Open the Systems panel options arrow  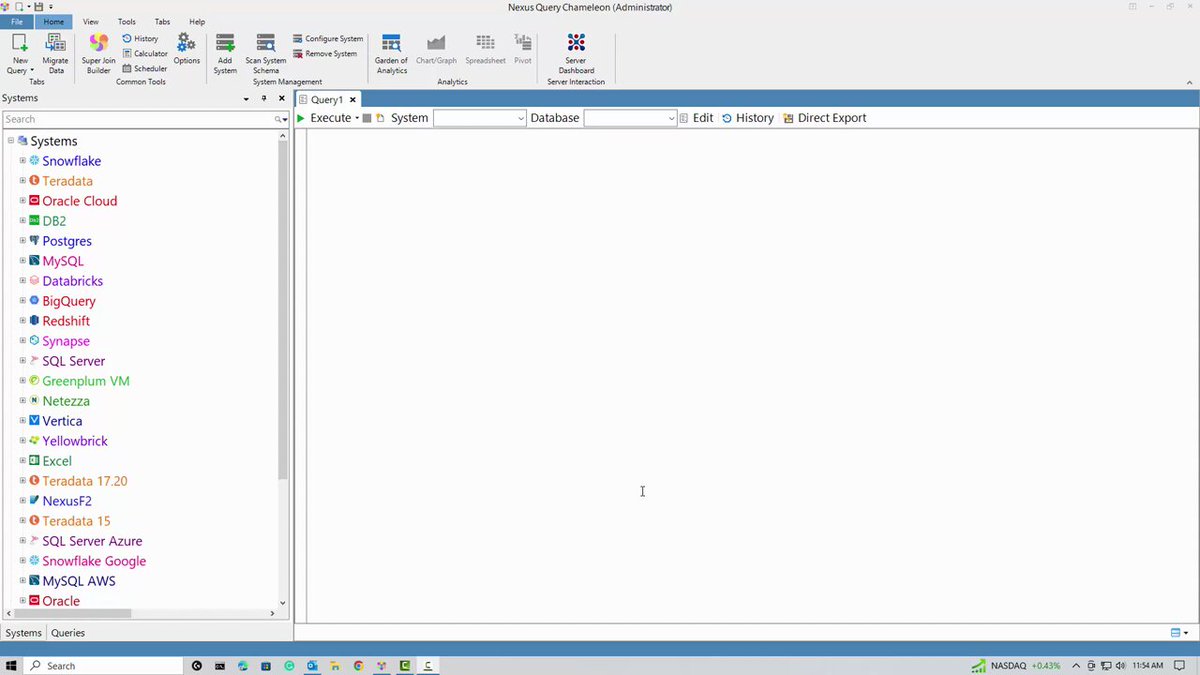pyautogui.click(x=247, y=99)
